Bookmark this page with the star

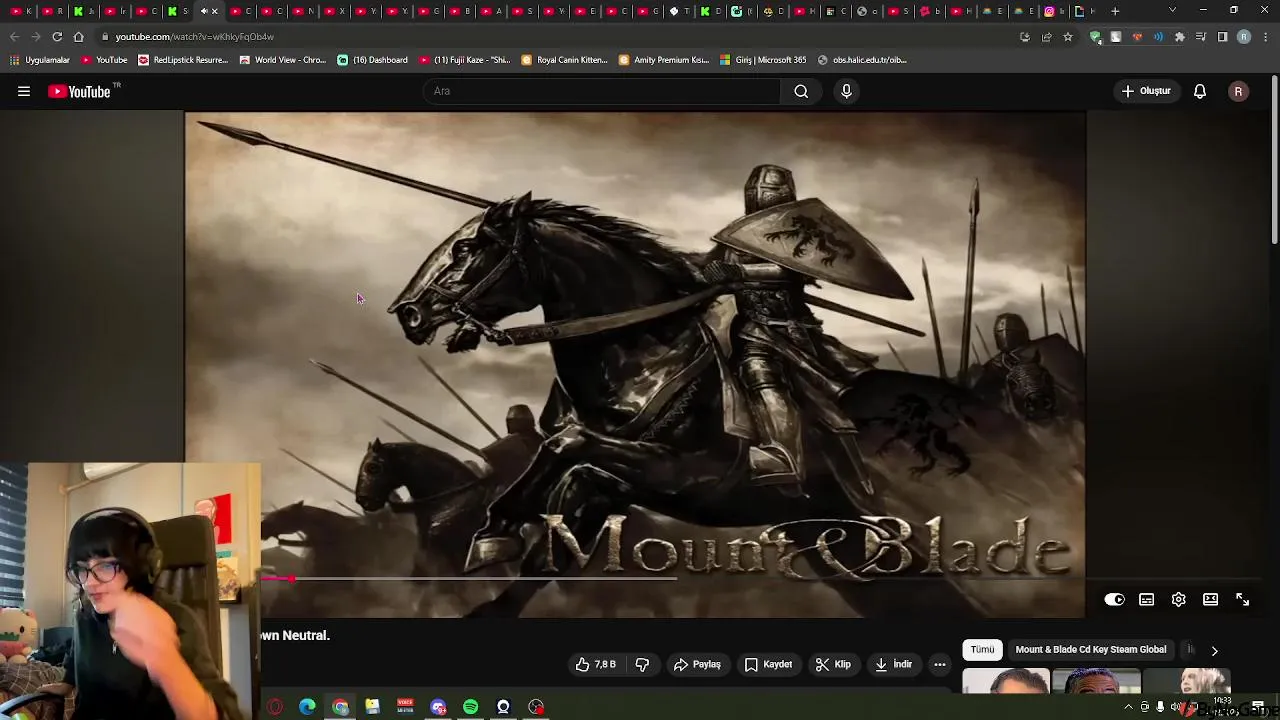point(1068,37)
